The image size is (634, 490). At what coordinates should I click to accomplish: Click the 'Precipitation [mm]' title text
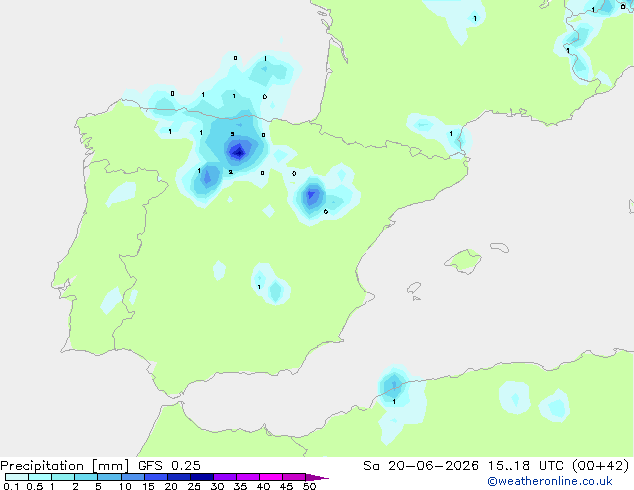pyautogui.click(x=65, y=465)
